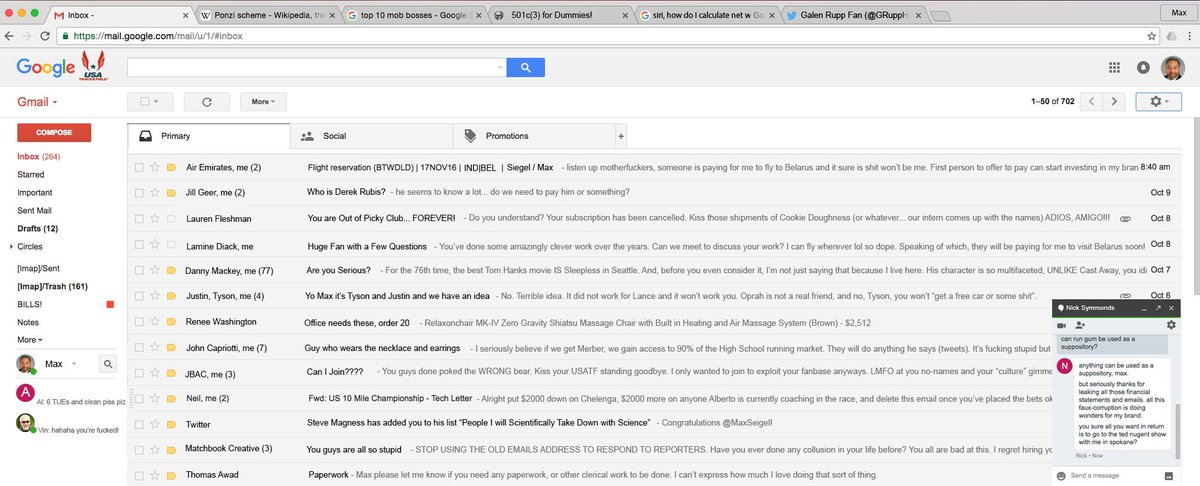Select the Matchbook Creative email checkbox
This screenshot has width=1200, height=486.
(x=139, y=450)
